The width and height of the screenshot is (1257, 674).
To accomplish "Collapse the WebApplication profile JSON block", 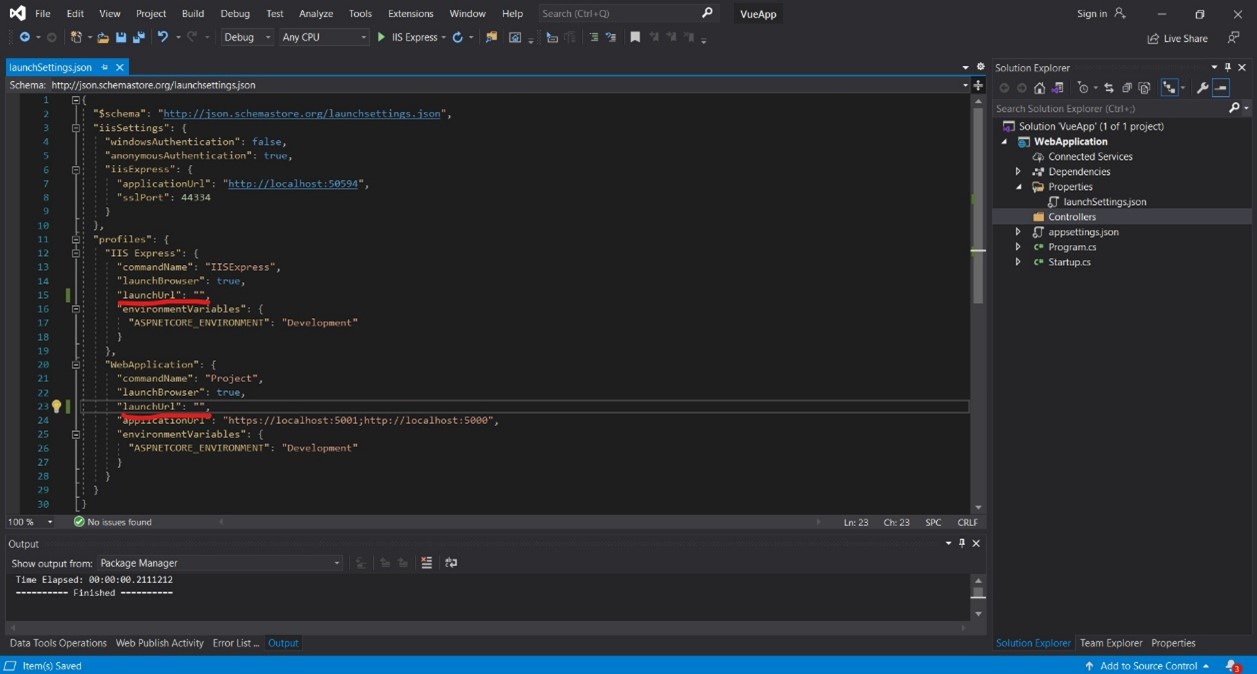I will click(76, 365).
